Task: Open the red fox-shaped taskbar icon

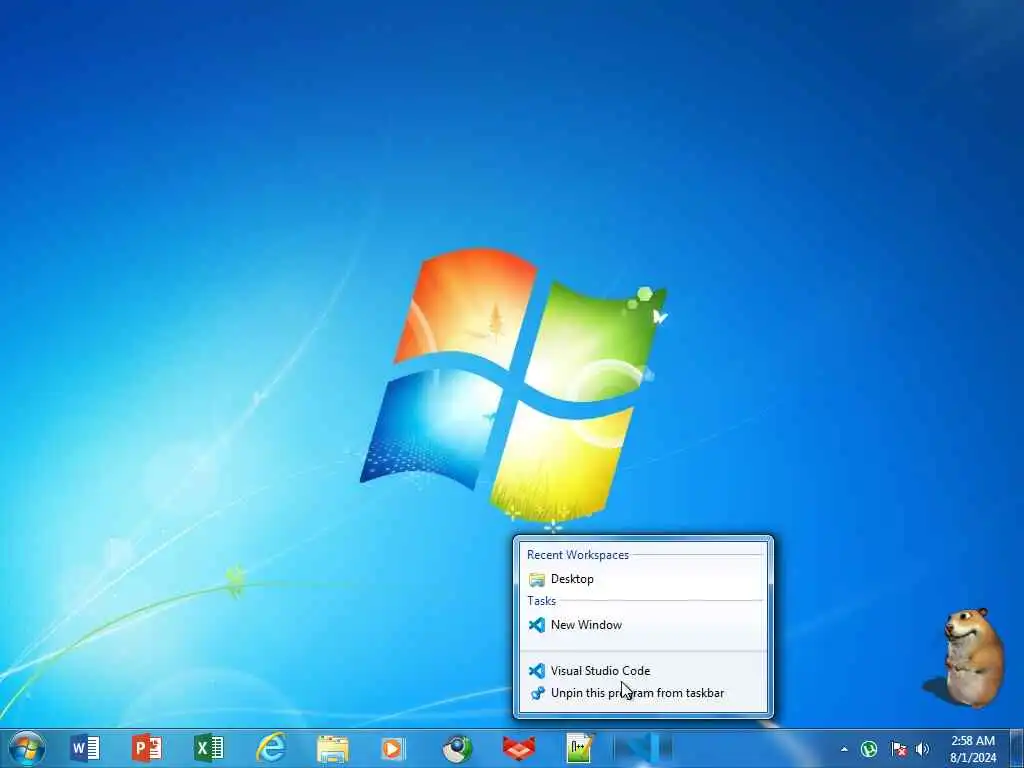Action: [x=519, y=748]
